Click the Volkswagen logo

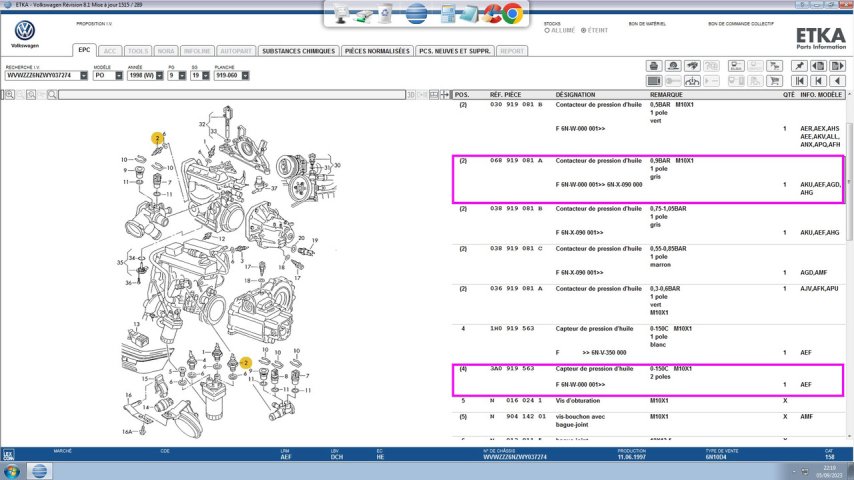click(x=25, y=31)
